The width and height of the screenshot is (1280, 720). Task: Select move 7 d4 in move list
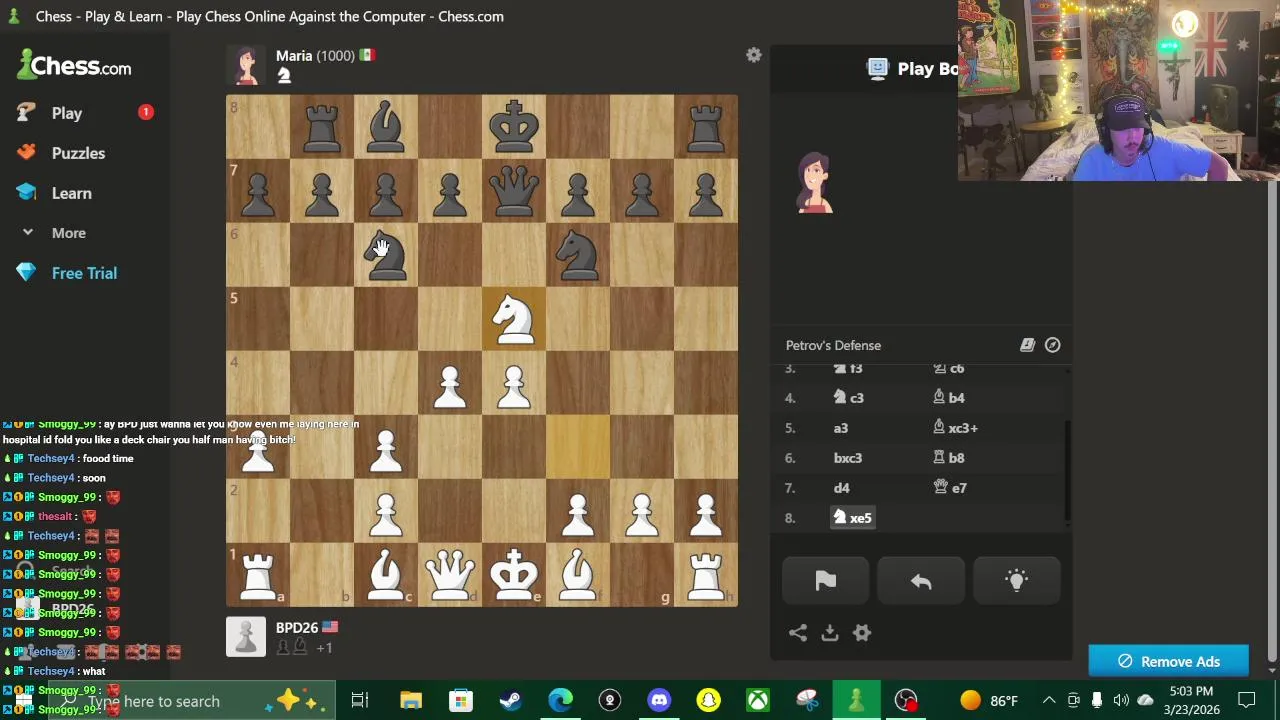click(841, 488)
